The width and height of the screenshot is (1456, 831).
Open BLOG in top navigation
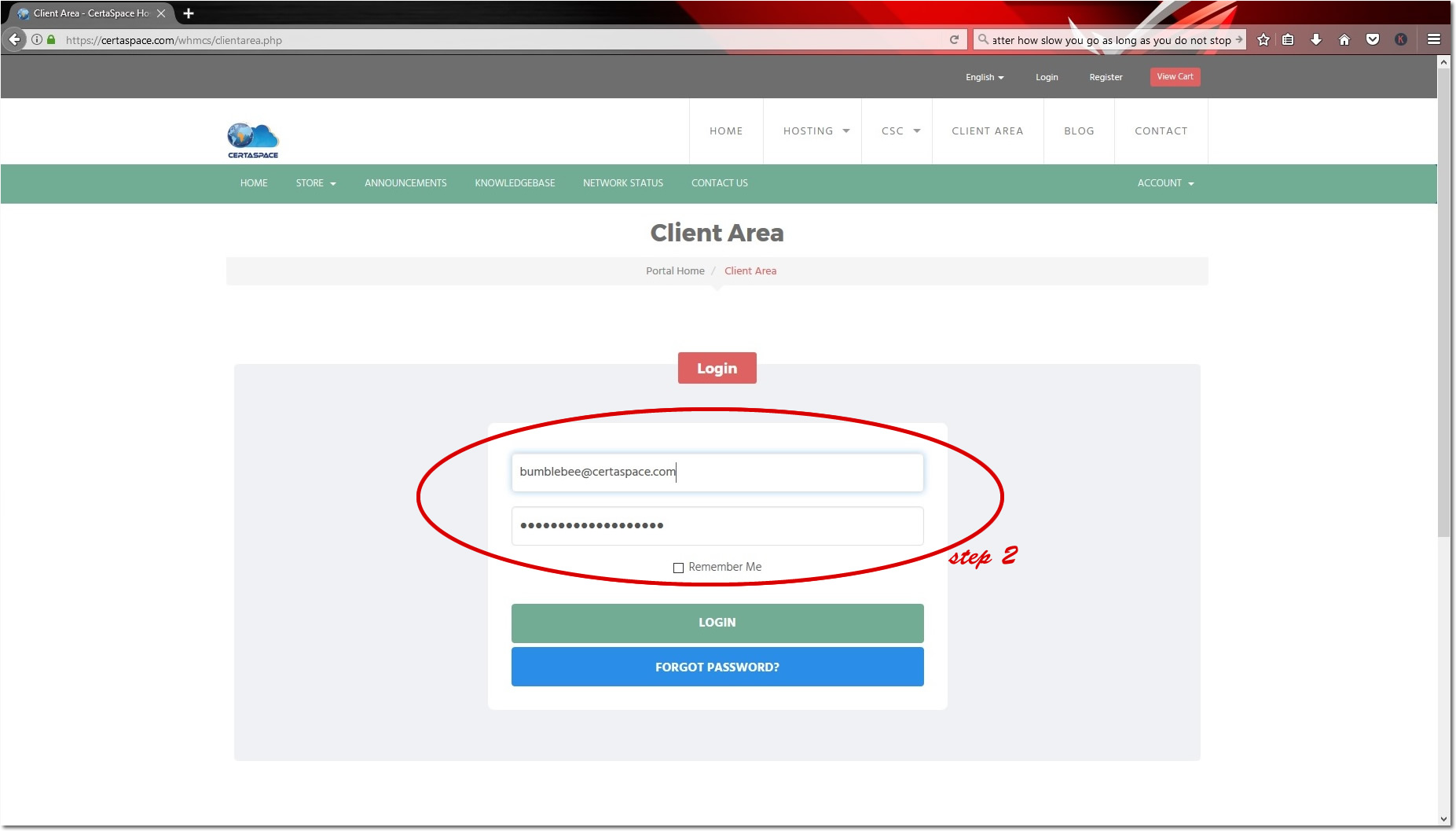click(1079, 131)
